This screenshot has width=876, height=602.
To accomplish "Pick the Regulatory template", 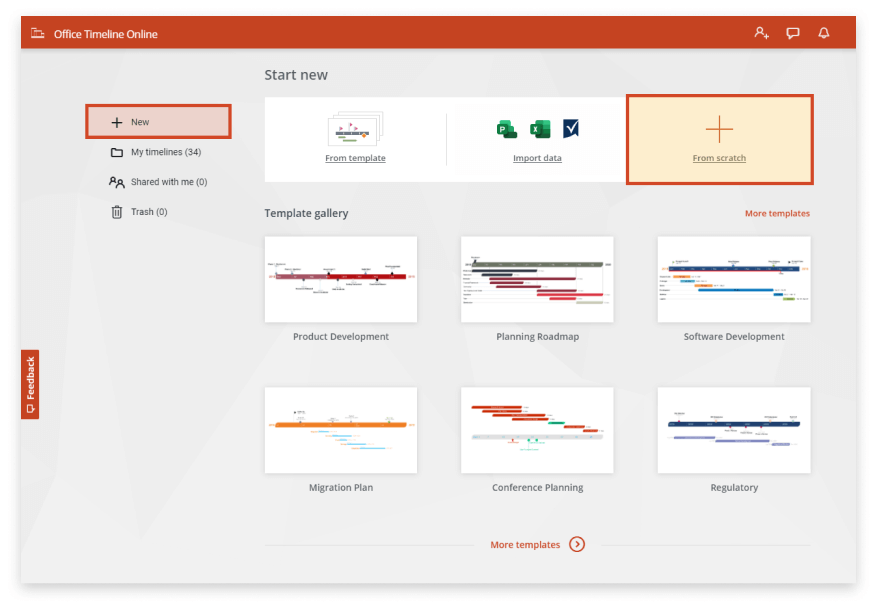I will 733,430.
